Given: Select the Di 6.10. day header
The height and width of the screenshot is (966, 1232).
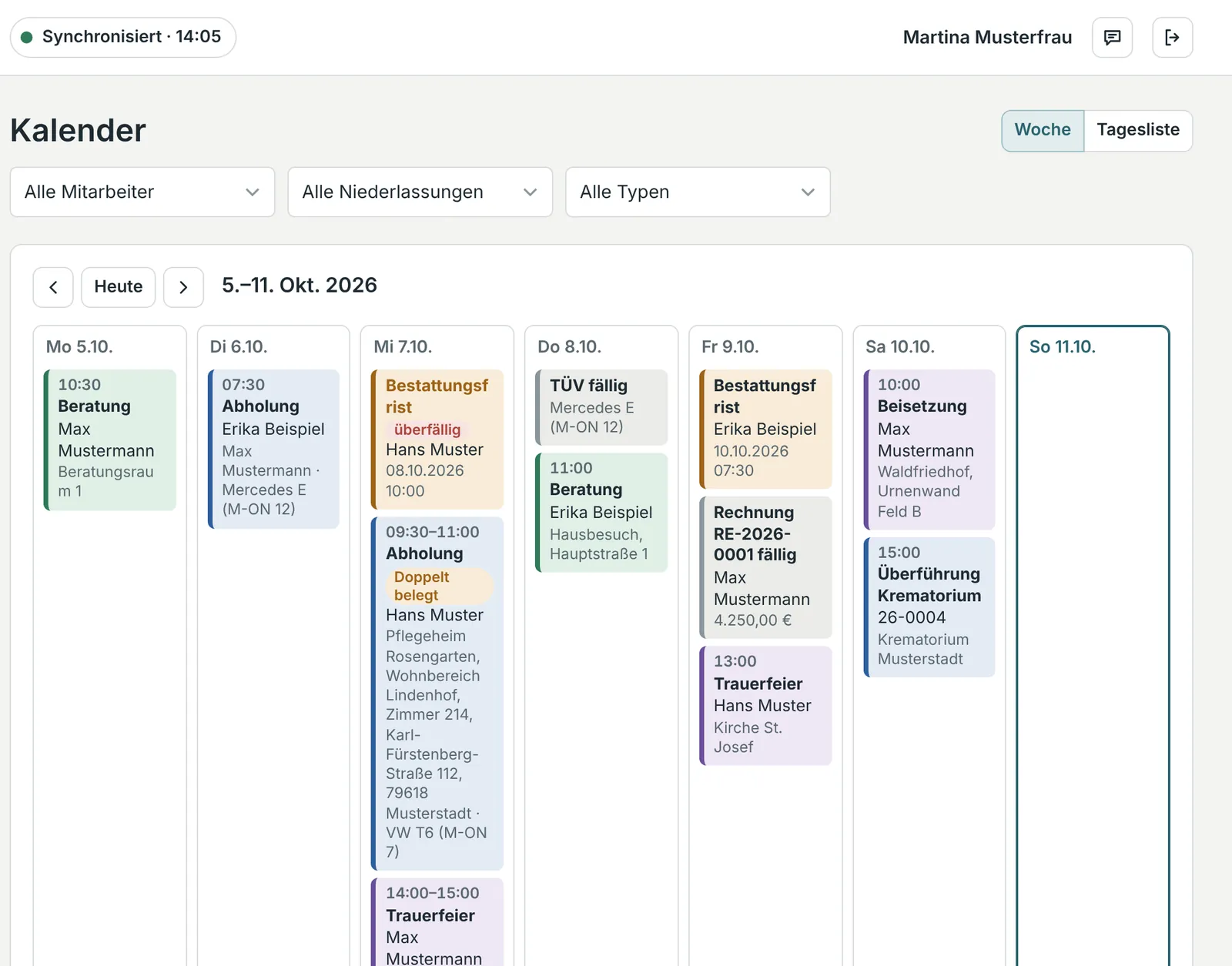Looking at the screenshot, I should (x=239, y=347).
